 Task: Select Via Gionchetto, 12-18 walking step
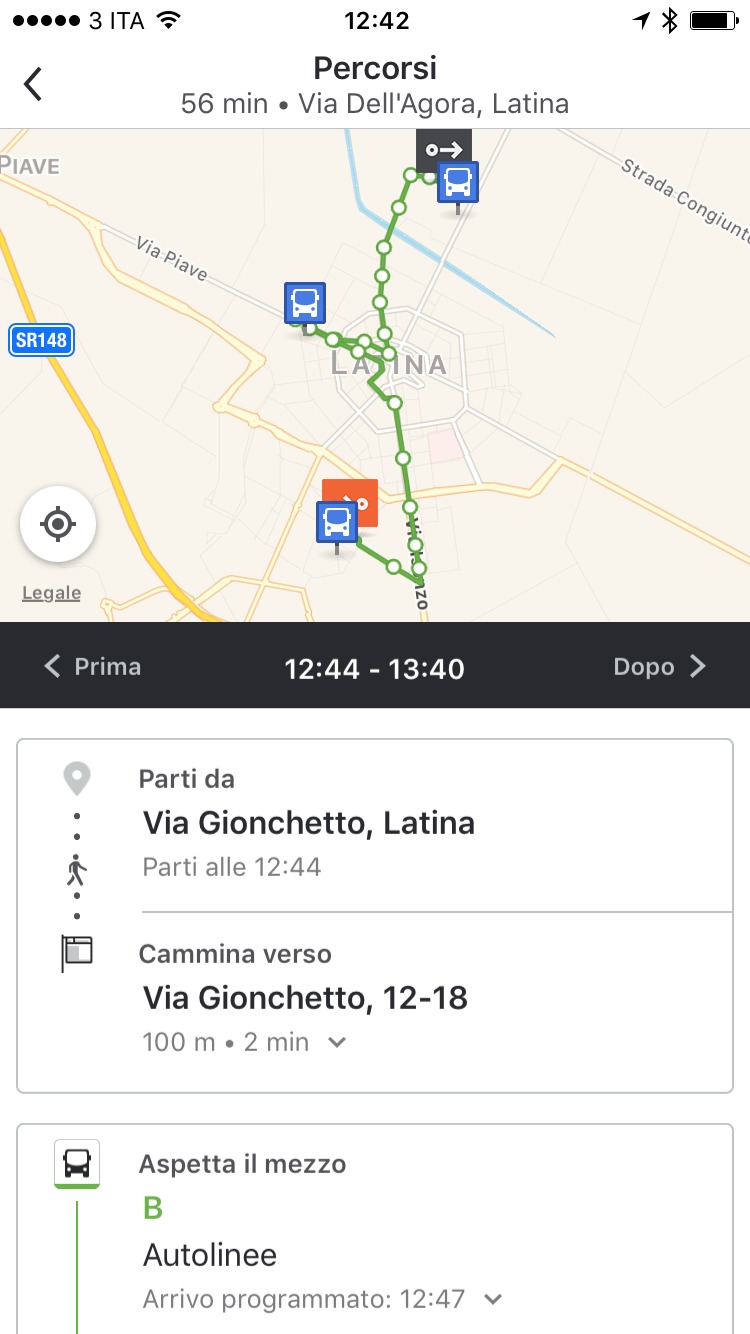tap(305, 997)
